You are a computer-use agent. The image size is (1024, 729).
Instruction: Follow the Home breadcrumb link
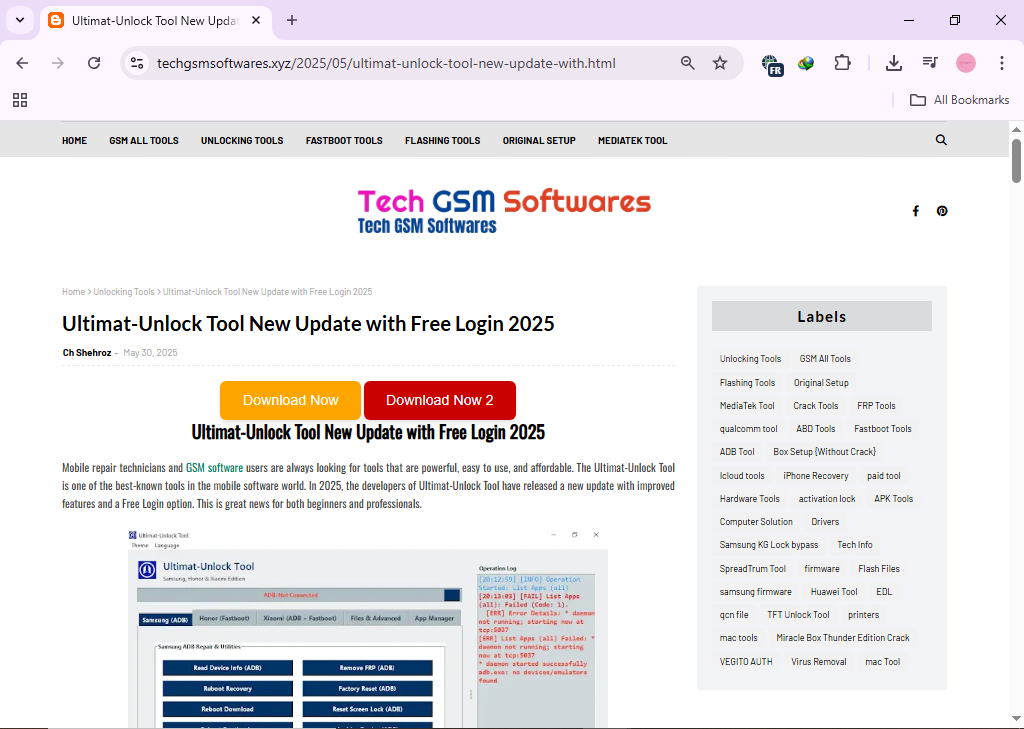pos(73,292)
